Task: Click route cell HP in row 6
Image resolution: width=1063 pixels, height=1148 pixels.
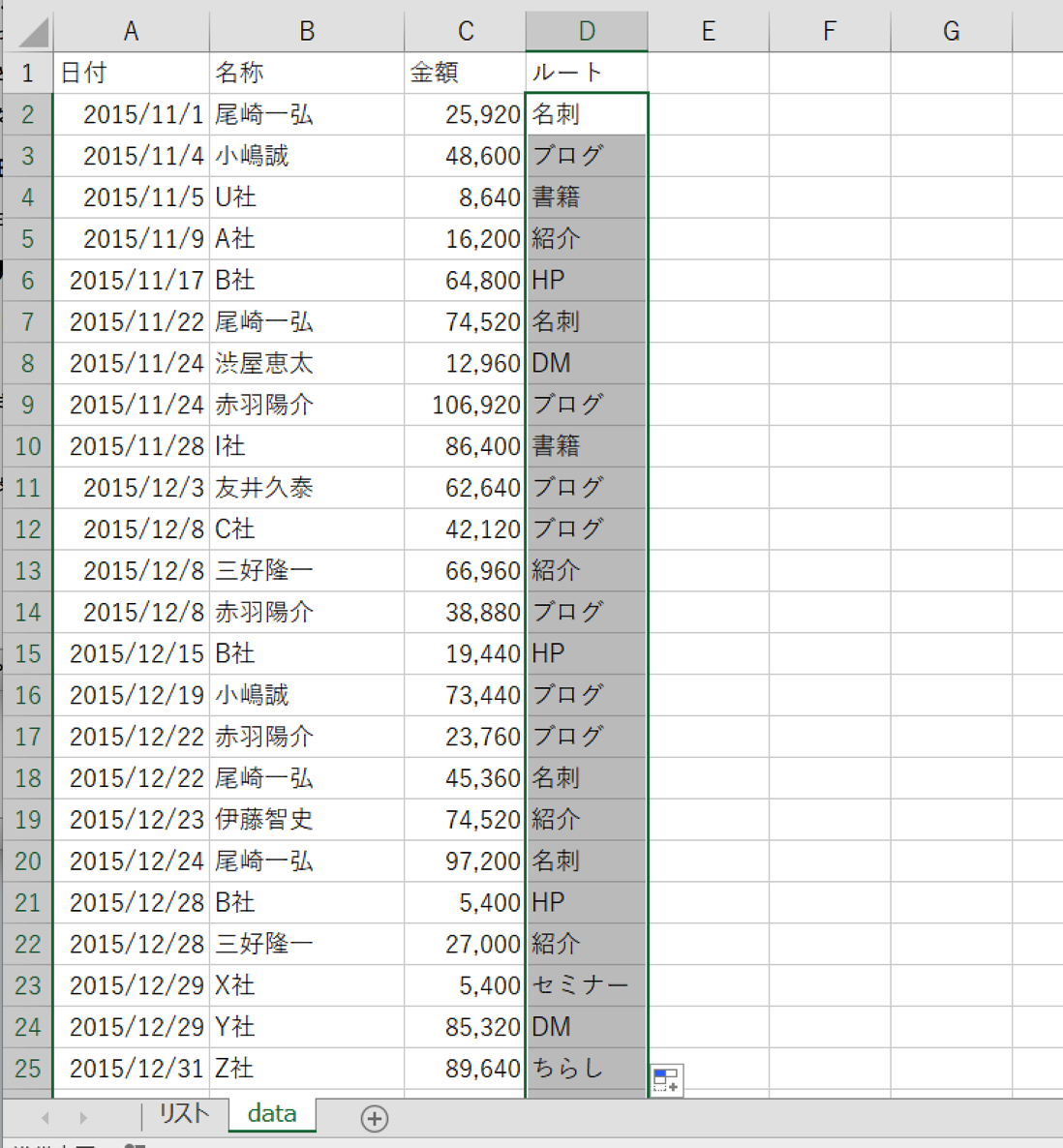Action: tap(587, 281)
